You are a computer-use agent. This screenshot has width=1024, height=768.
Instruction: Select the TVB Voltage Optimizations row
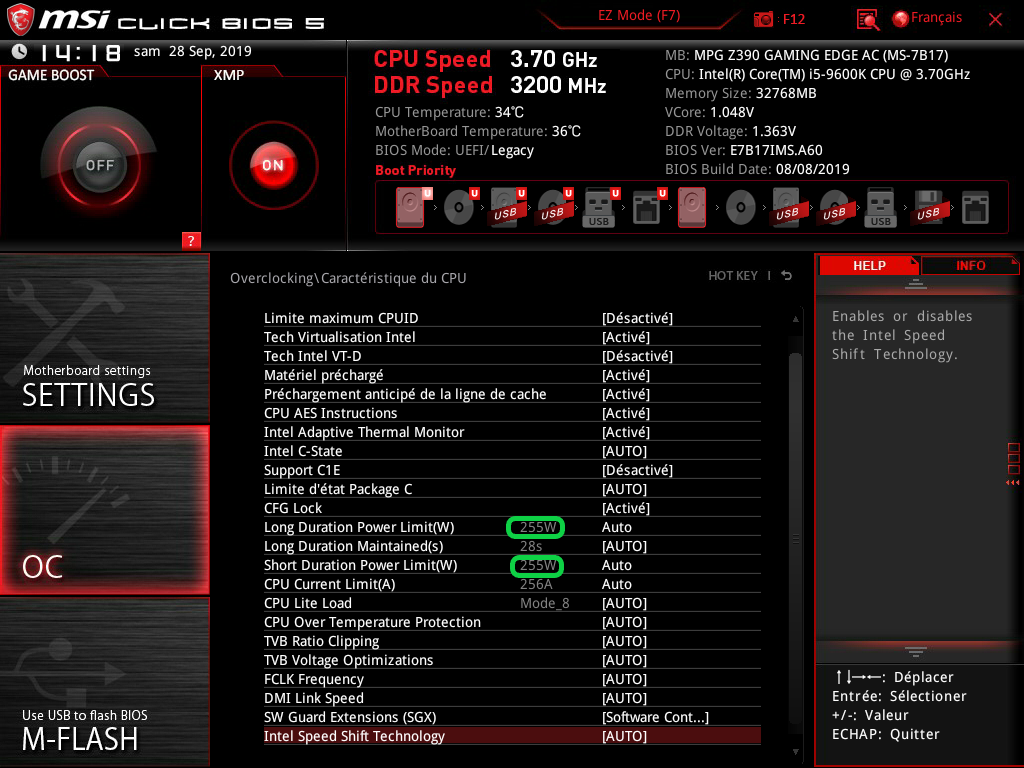pos(512,660)
